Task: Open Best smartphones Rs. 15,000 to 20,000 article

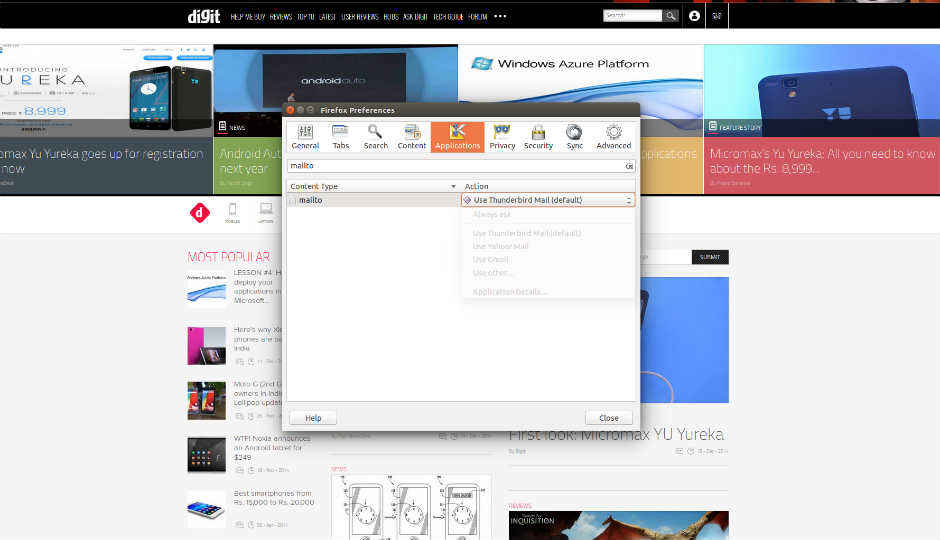Action: tap(273, 498)
